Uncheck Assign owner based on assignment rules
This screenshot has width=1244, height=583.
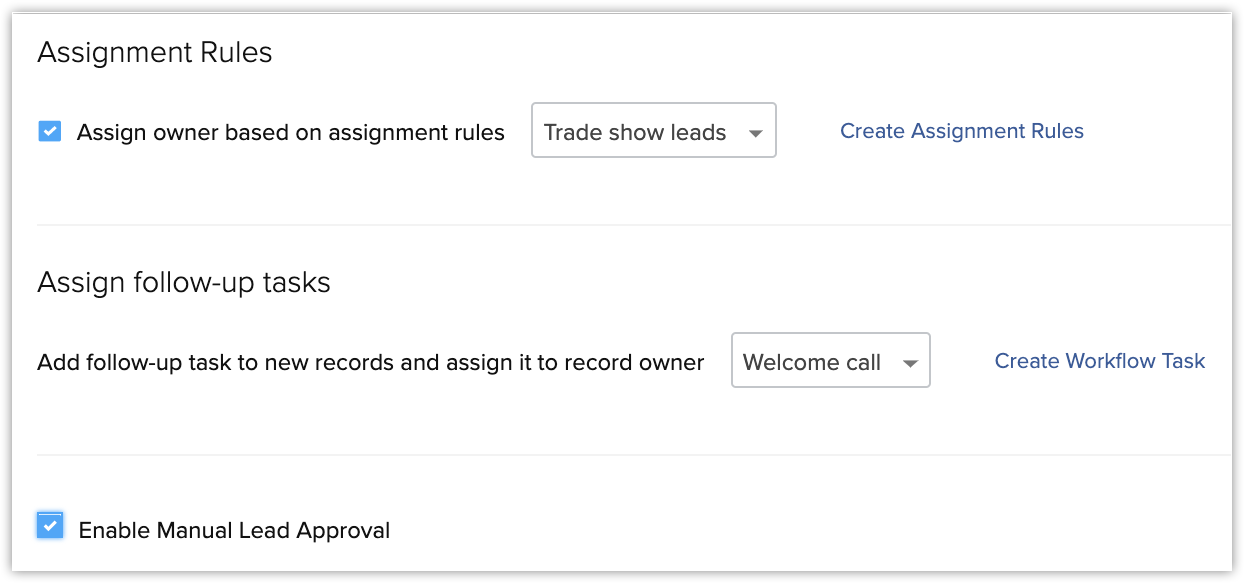[49, 131]
